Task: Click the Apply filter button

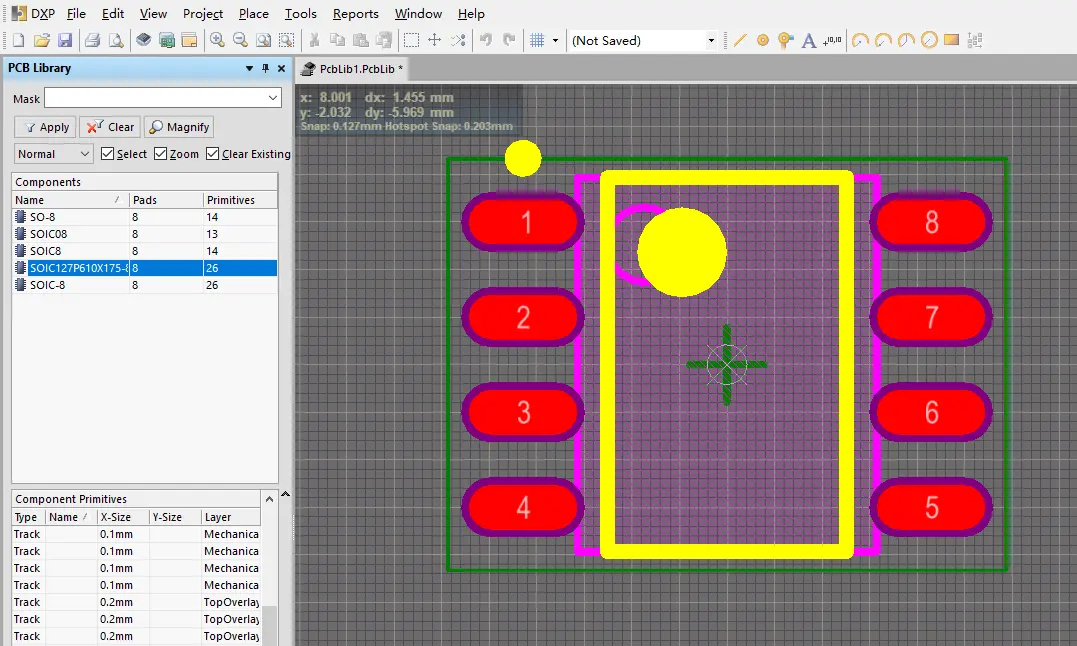Action: pyautogui.click(x=45, y=127)
